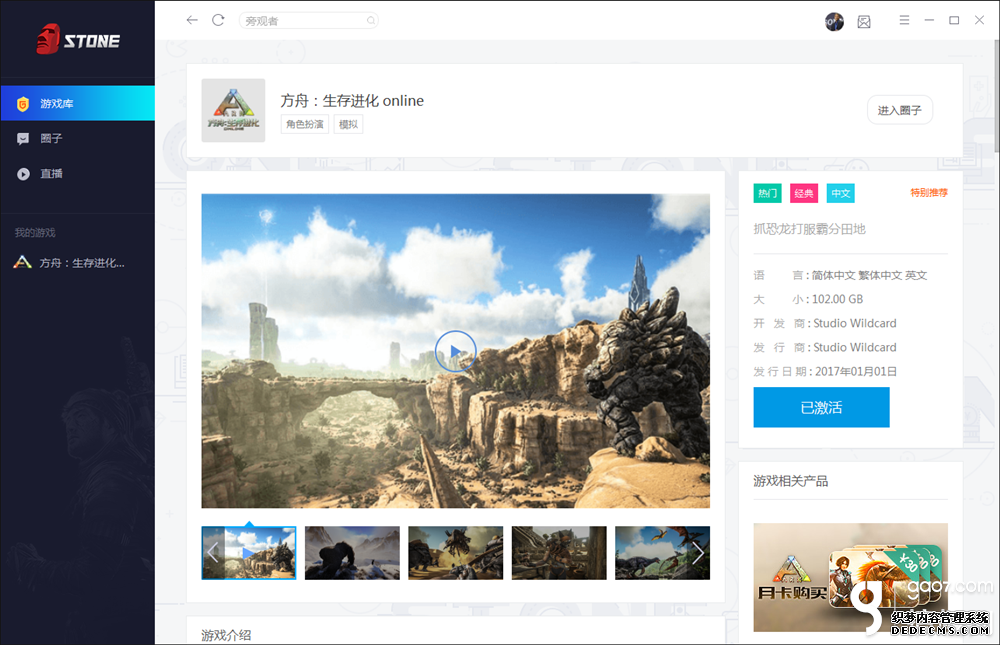Show next thumbnails with right chevron

tap(699, 552)
